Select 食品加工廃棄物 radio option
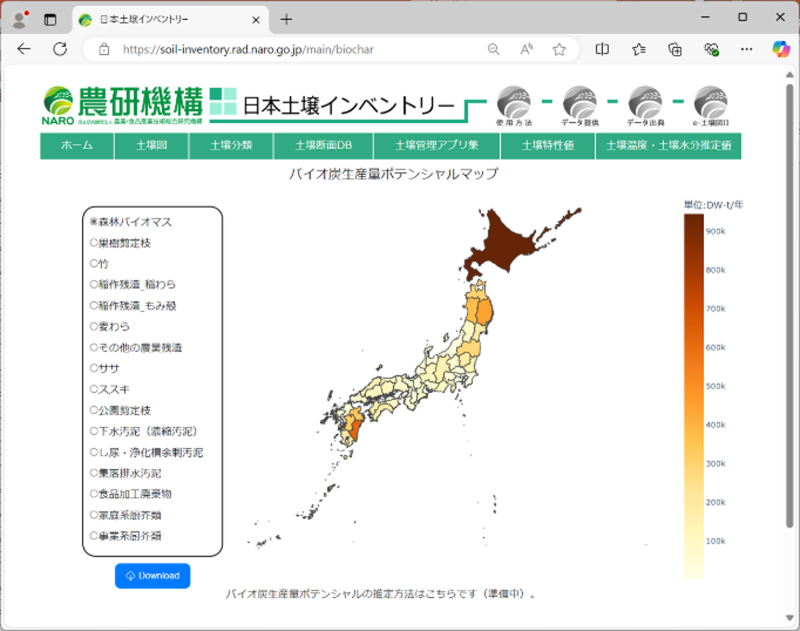This screenshot has width=800, height=631. pos(93,494)
